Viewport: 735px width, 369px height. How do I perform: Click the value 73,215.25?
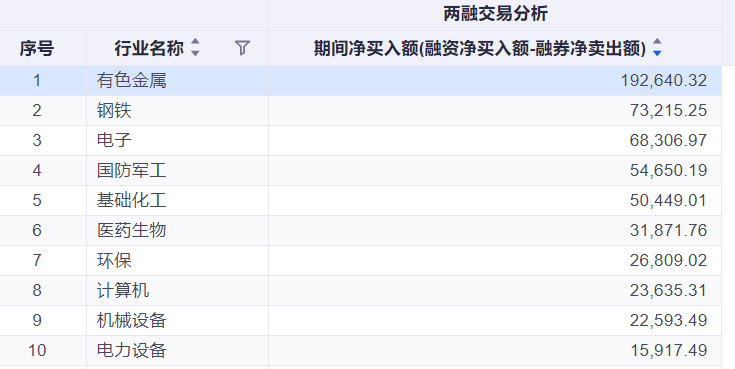pyautogui.click(x=668, y=111)
